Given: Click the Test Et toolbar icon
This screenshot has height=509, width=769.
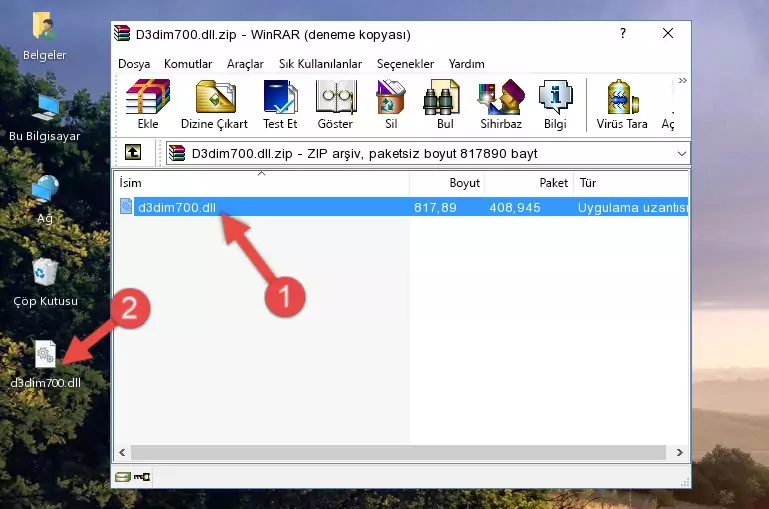Looking at the screenshot, I should 280,103.
